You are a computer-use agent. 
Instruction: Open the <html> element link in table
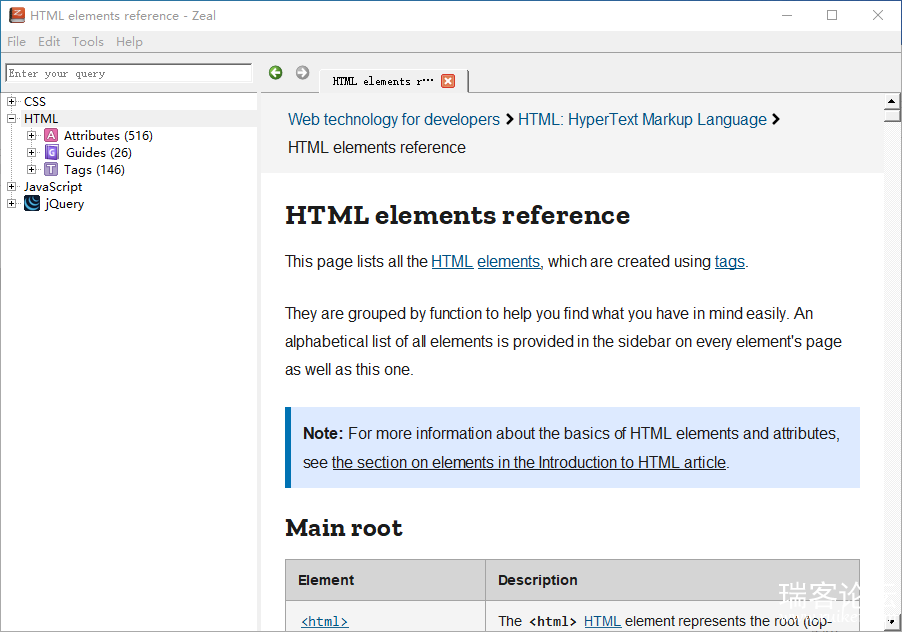tap(324, 622)
